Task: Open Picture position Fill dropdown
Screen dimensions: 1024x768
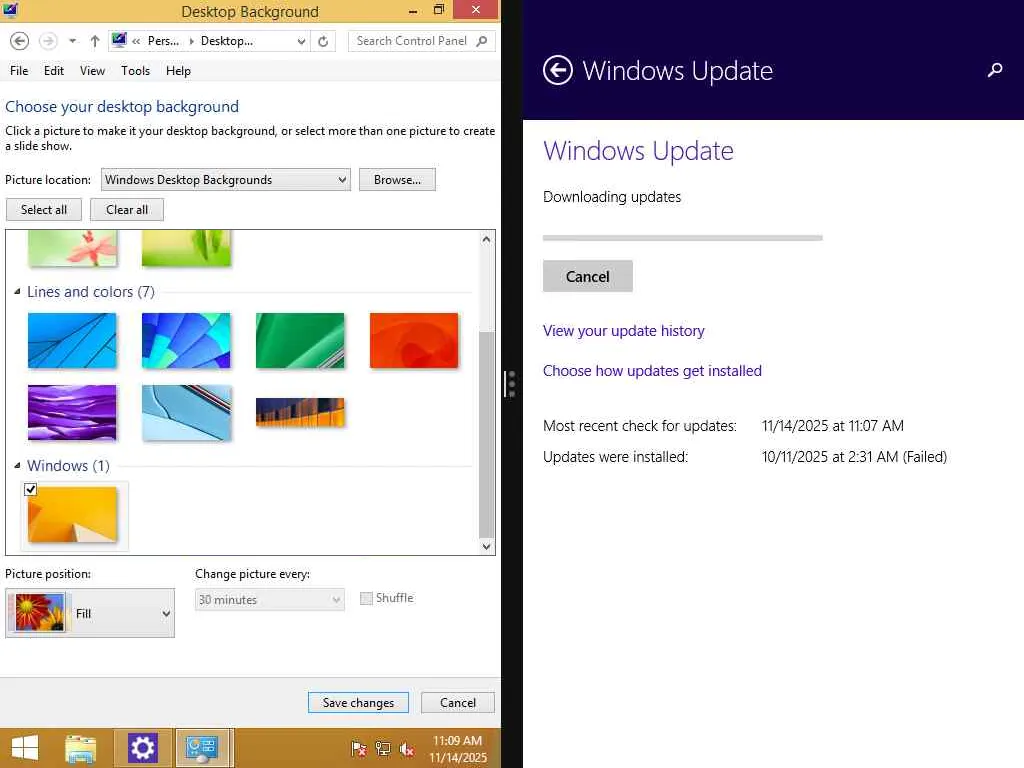Action: tap(90, 613)
